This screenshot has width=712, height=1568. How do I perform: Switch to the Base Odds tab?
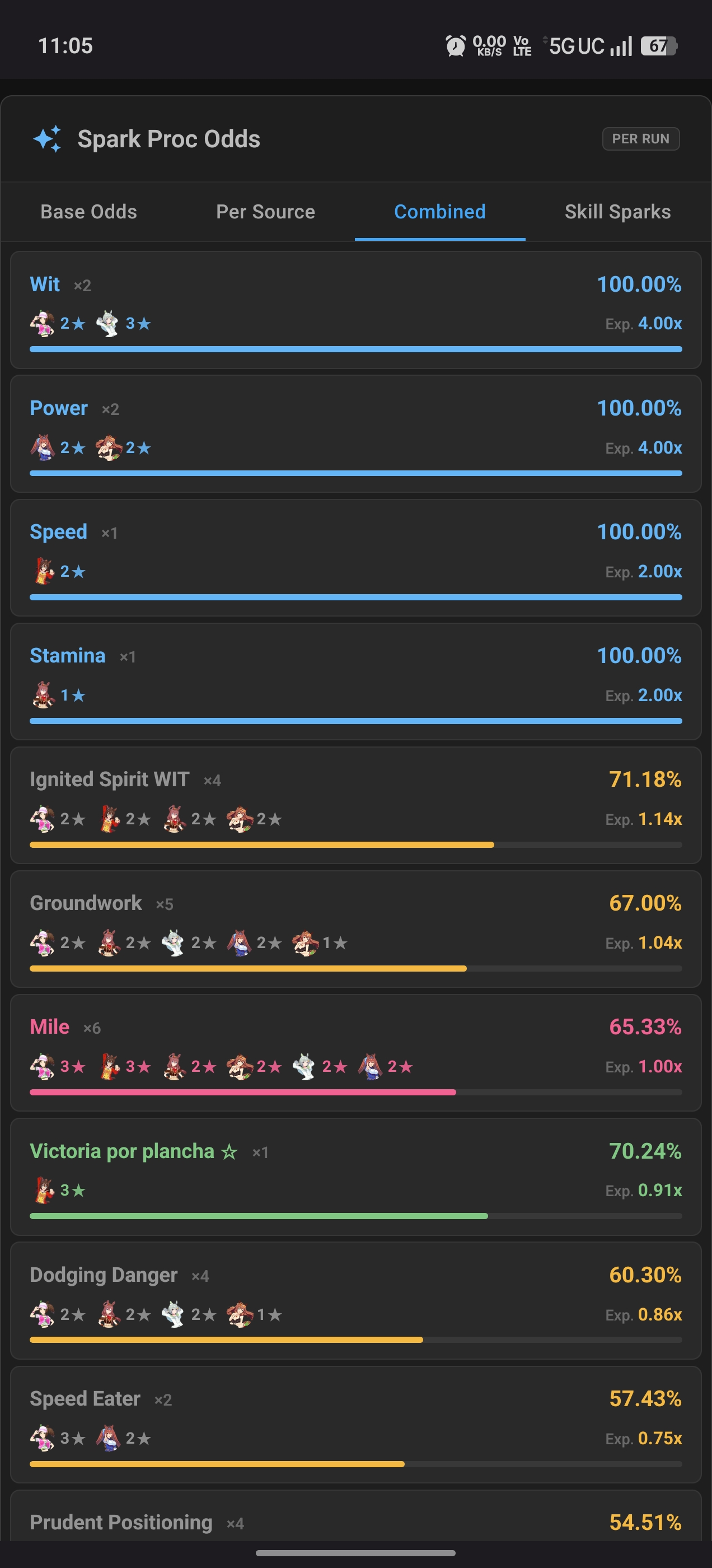coord(89,211)
